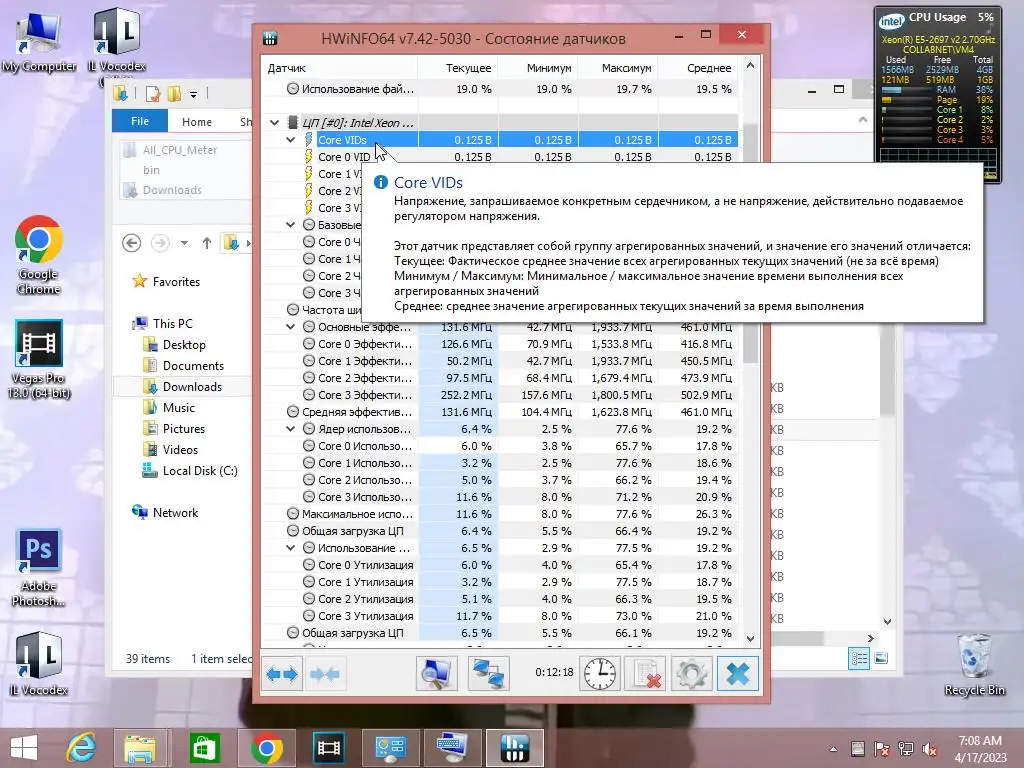Switch to File Explorer in the taskbar
This screenshot has height=768, width=1024.
tap(140, 748)
